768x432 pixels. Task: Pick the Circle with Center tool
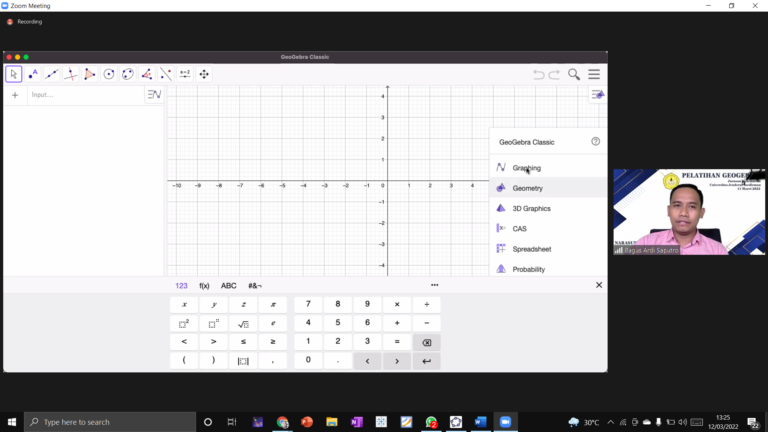(108, 74)
